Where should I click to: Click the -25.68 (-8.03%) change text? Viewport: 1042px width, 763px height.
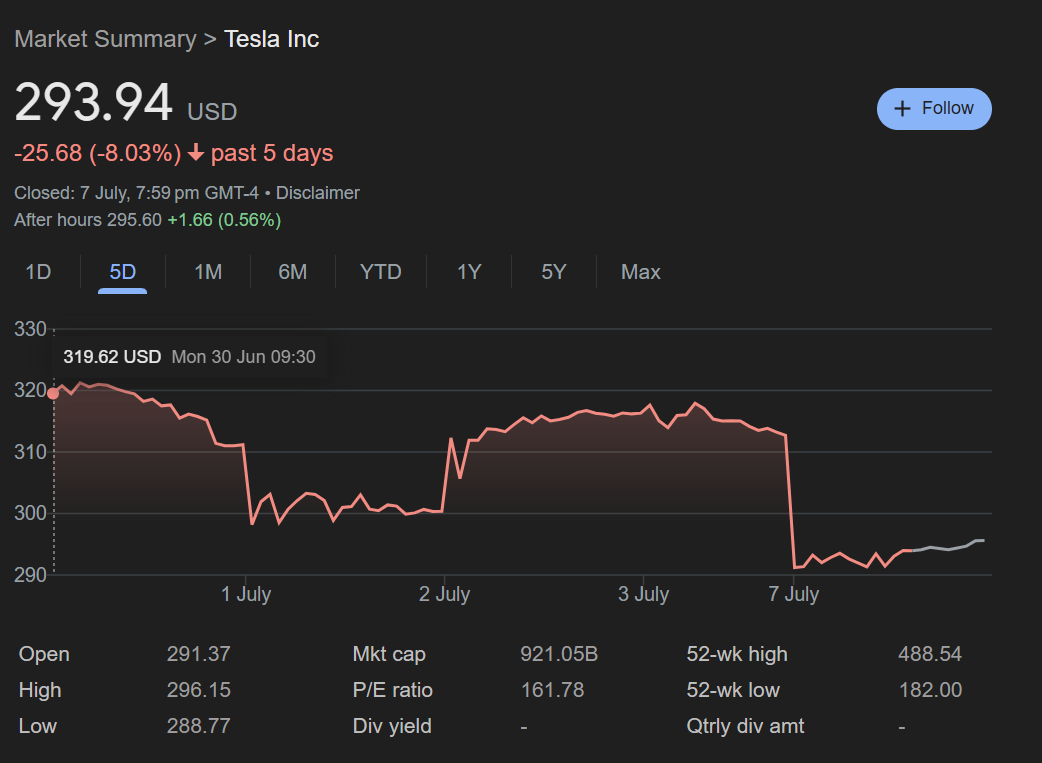pyautogui.click(x=98, y=153)
